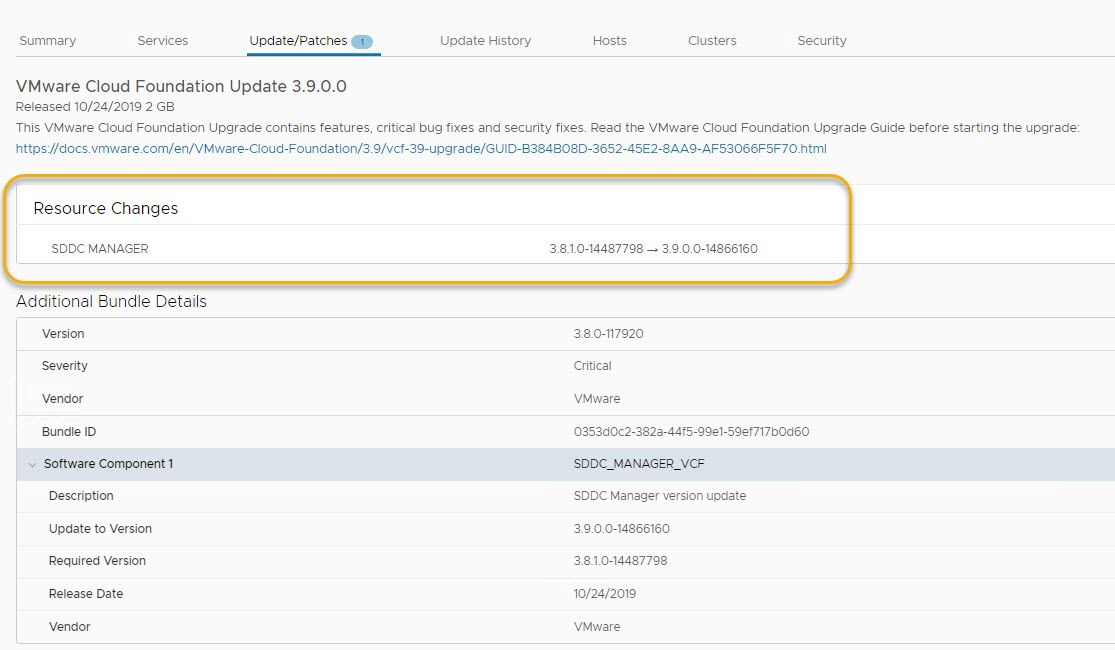View the Clusters tab

click(x=712, y=41)
